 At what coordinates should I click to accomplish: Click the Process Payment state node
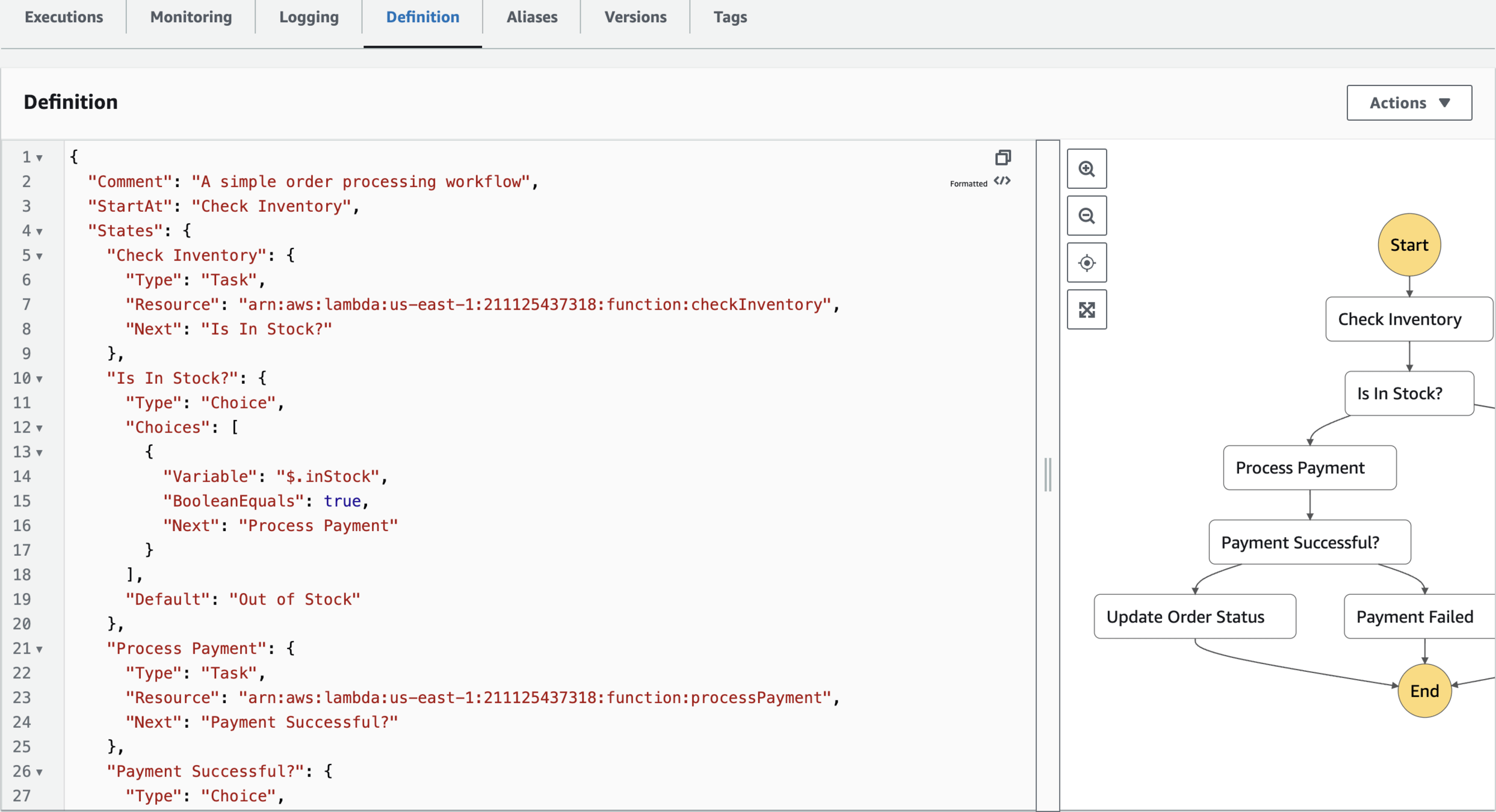[1309, 468]
